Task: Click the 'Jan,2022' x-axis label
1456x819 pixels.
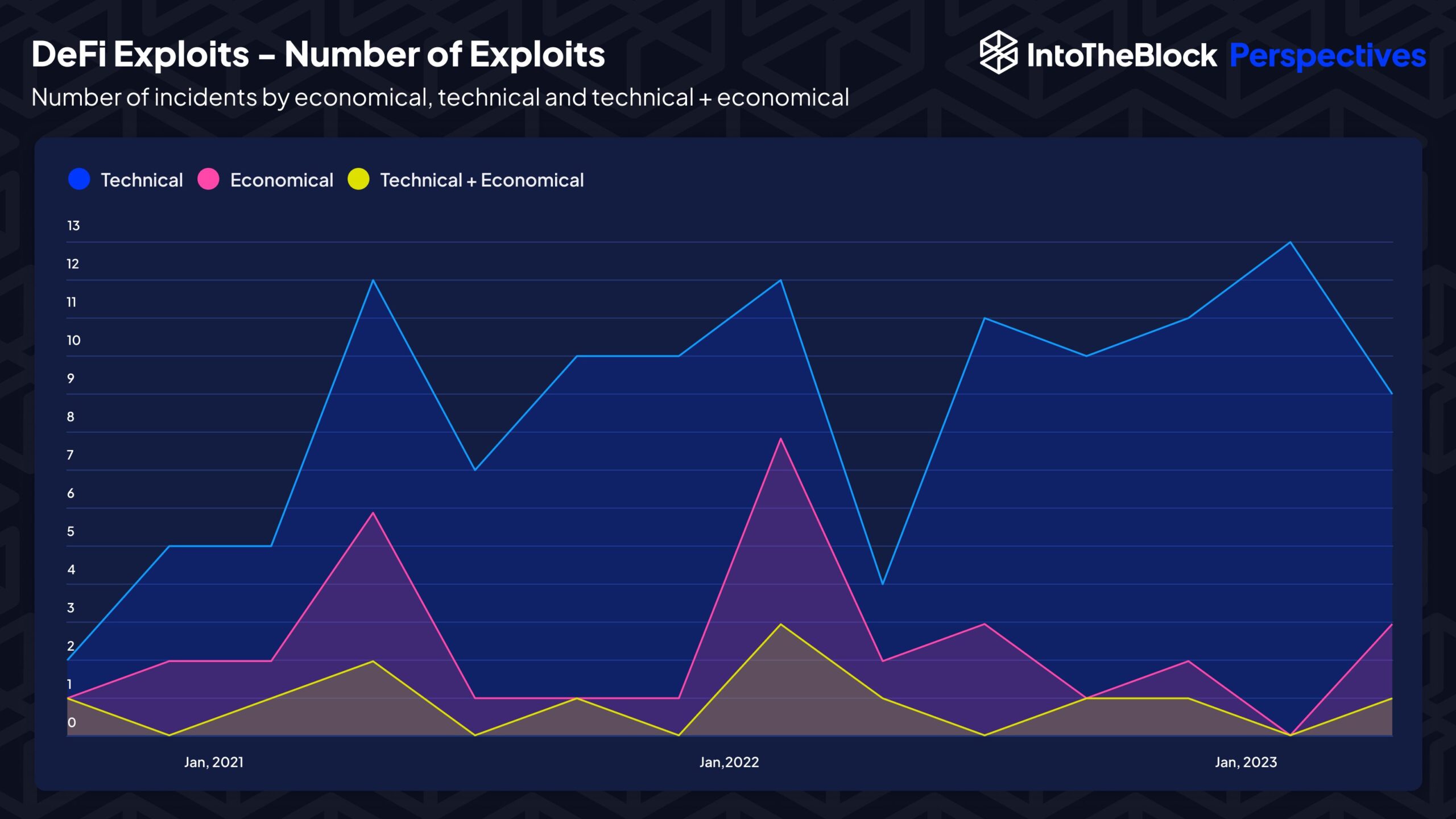Action: click(x=729, y=762)
